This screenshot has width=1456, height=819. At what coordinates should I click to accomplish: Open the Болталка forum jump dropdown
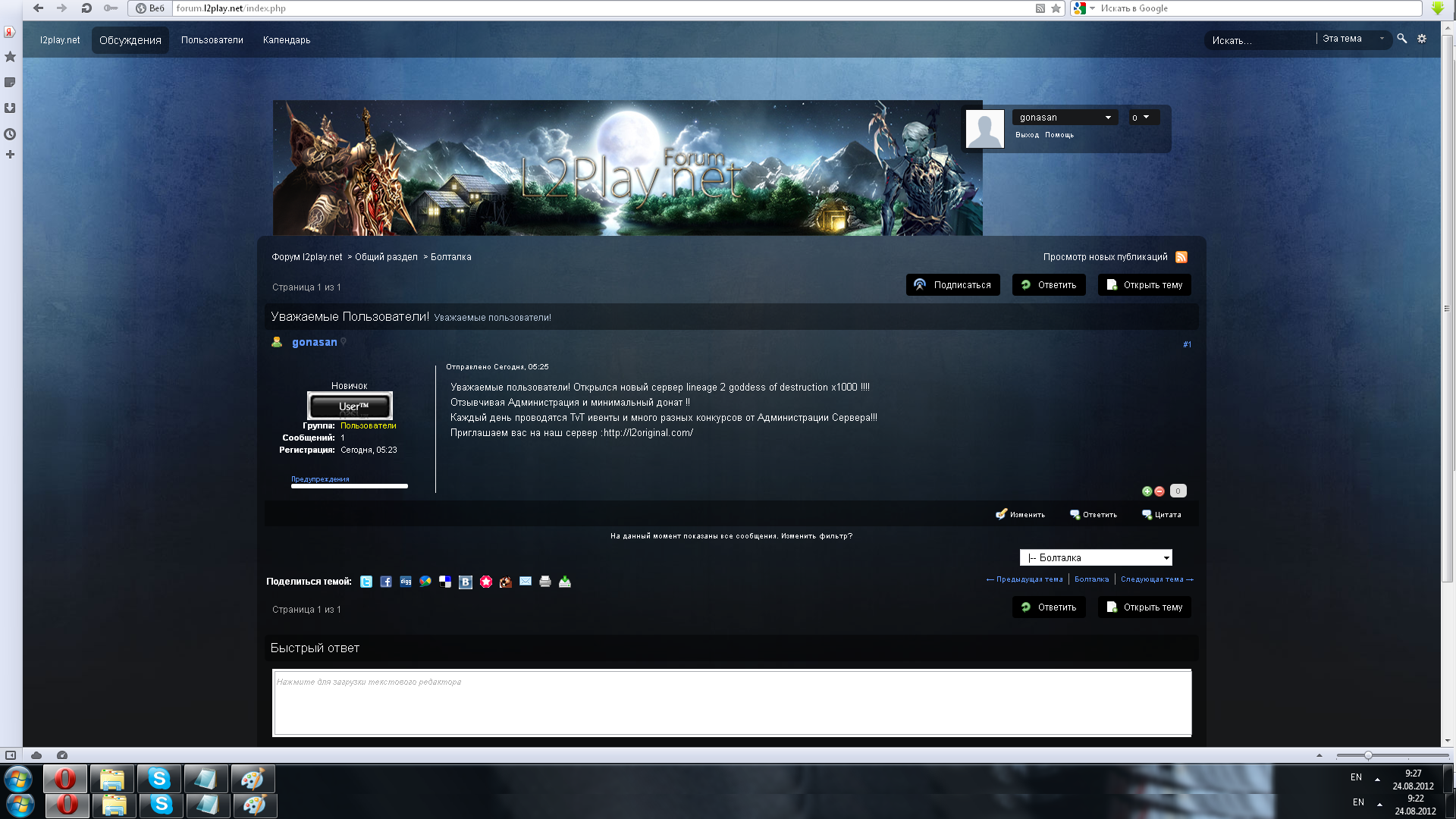click(x=1096, y=558)
